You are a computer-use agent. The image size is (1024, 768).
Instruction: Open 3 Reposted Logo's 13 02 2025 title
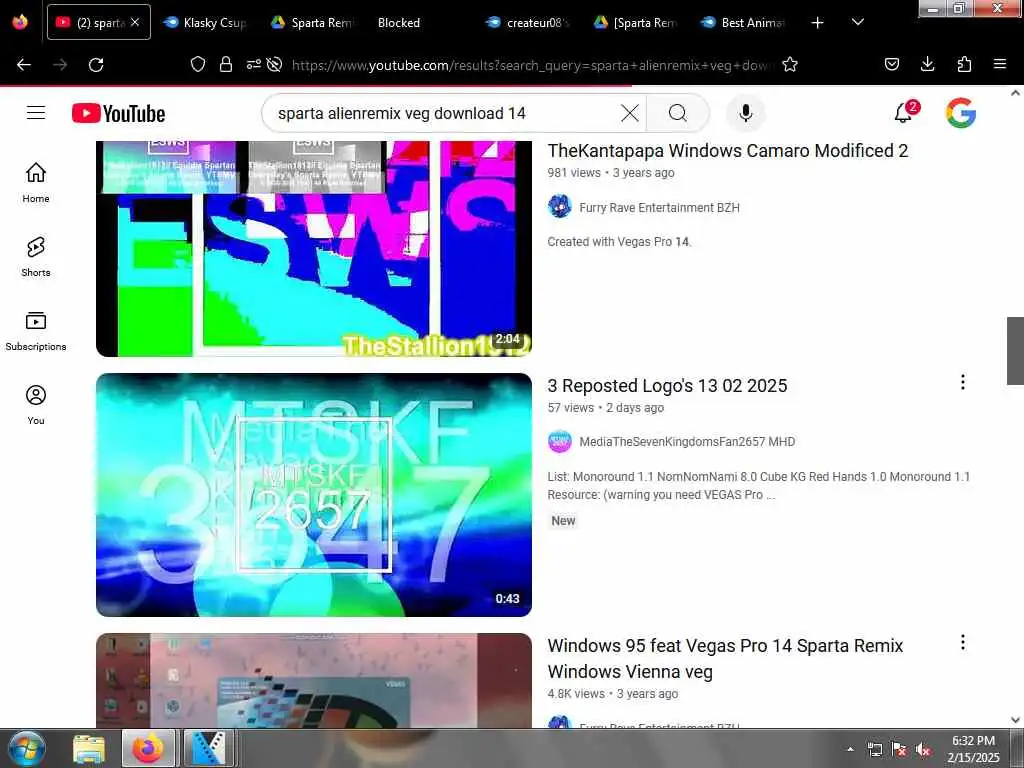click(x=667, y=386)
